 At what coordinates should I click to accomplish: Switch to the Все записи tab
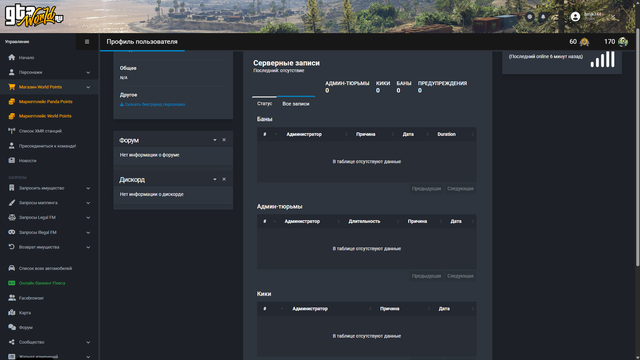pyautogui.click(x=296, y=104)
